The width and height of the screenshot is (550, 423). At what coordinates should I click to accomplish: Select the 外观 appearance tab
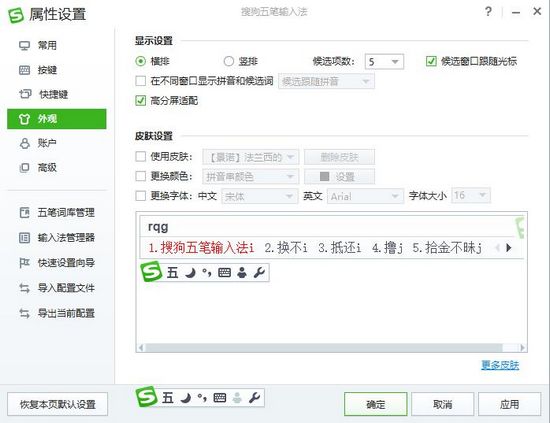[x=56, y=119]
